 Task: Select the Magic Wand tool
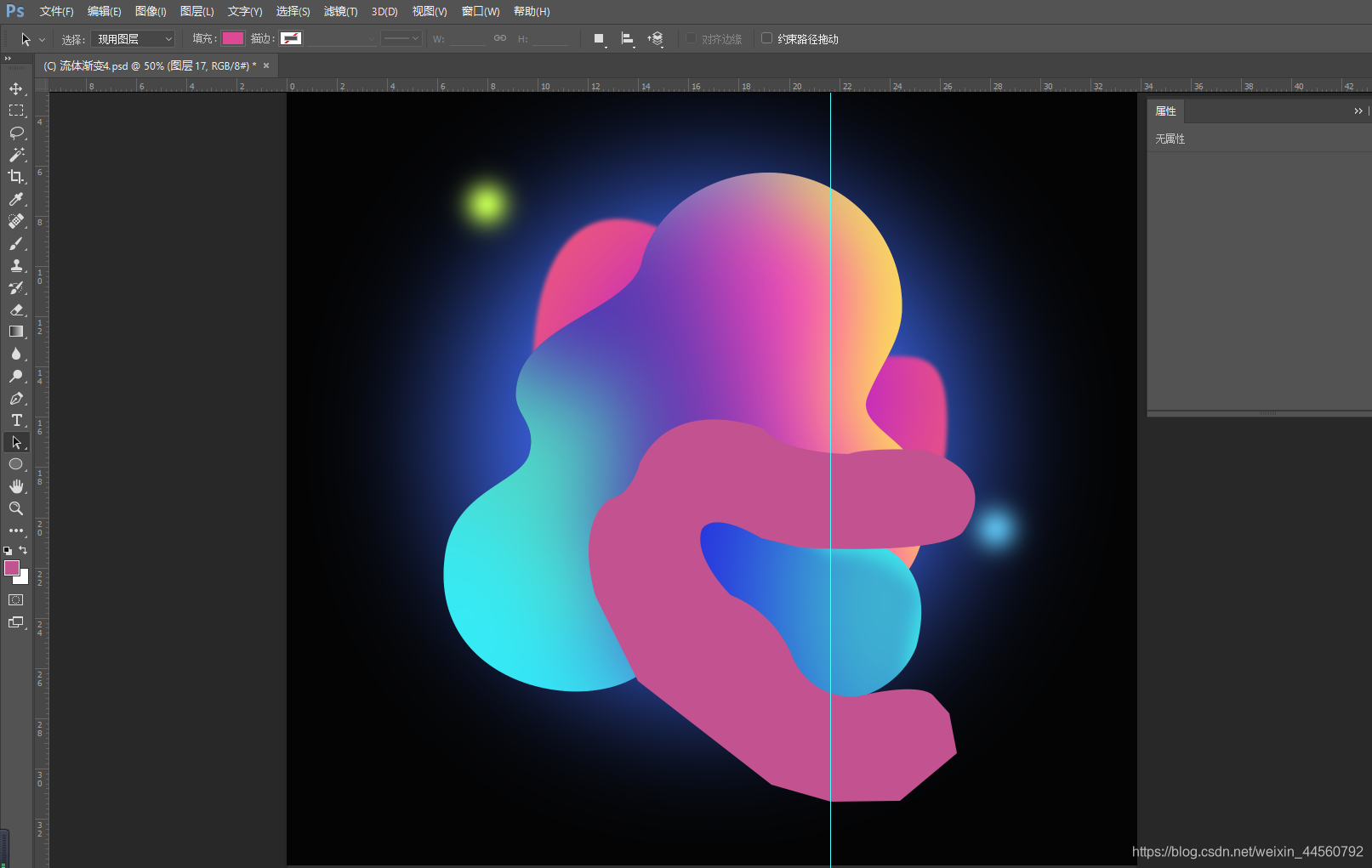(x=16, y=155)
